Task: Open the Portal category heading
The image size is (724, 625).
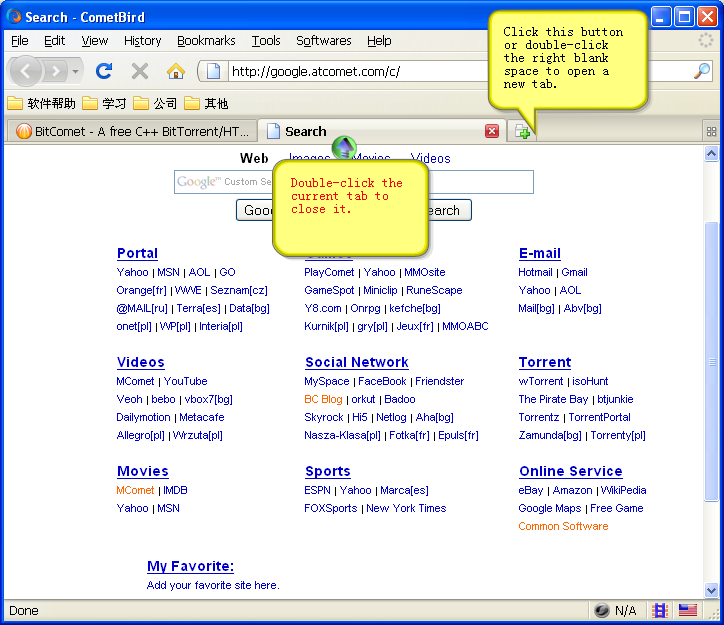Action: tap(137, 253)
